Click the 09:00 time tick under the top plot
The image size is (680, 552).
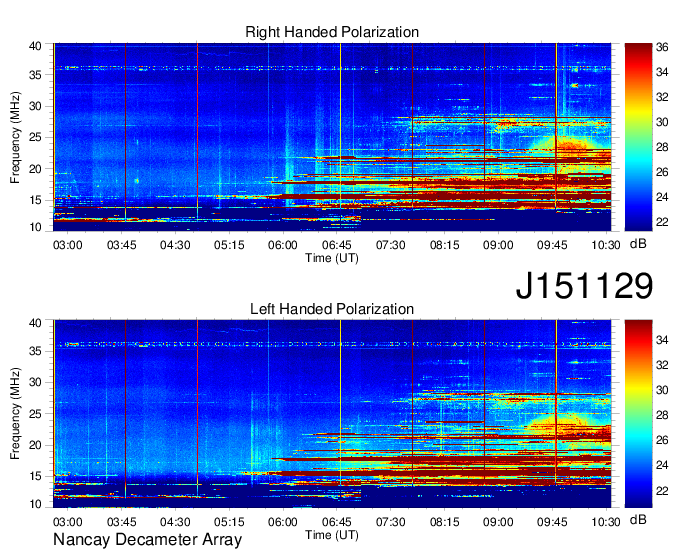click(498, 245)
